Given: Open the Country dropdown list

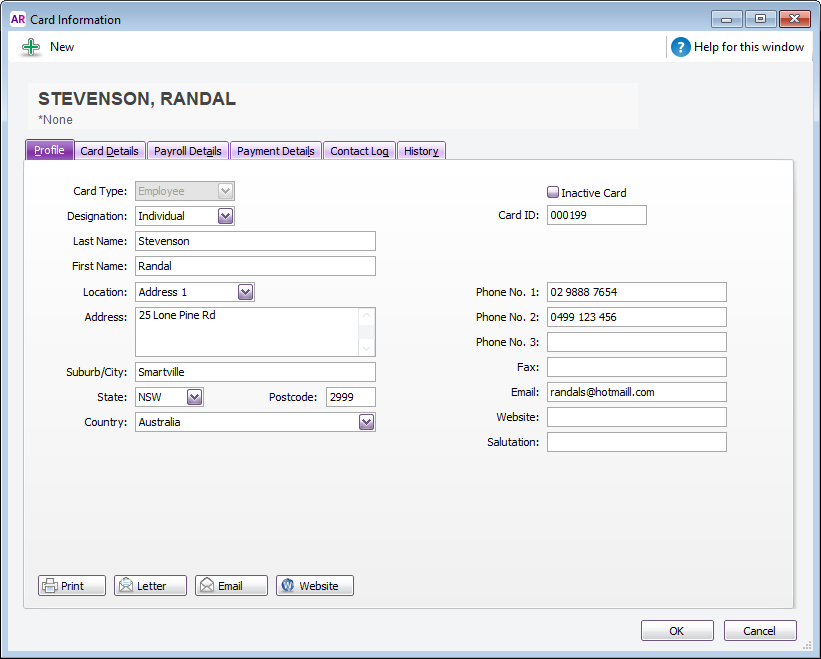Looking at the screenshot, I should coord(366,422).
